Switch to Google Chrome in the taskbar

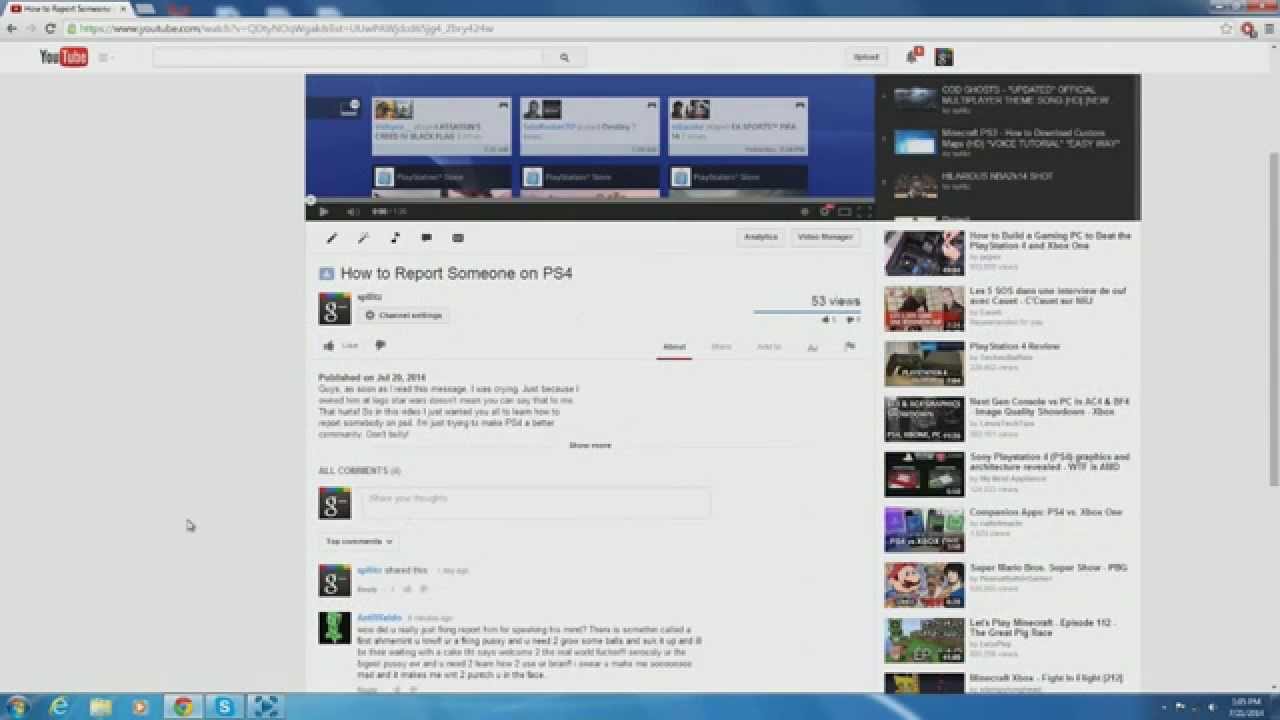pyautogui.click(x=183, y=707)
